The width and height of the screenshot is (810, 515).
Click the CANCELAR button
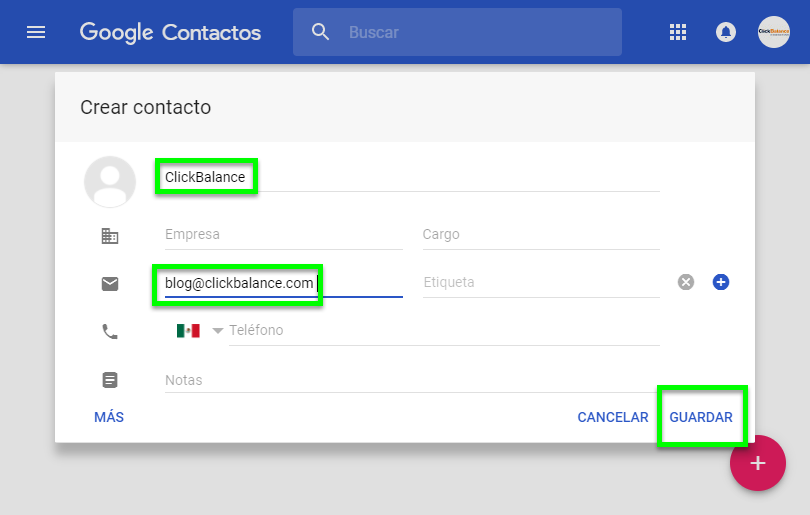(x=613, y=417)
